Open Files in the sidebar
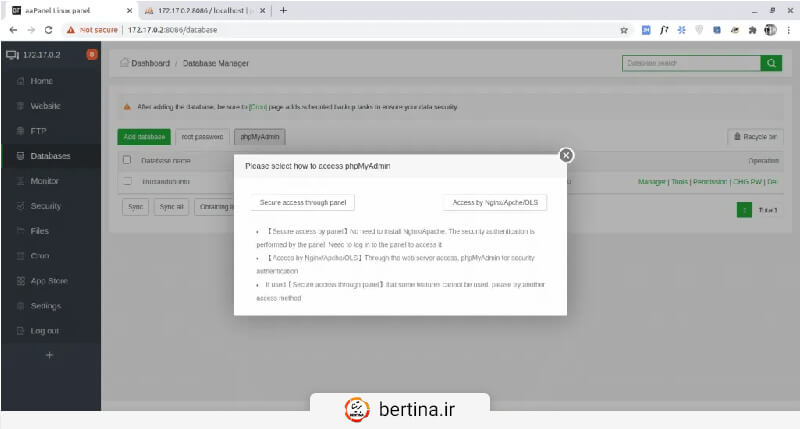This screenshot has height=429, width=800. [x=39, y=231]
